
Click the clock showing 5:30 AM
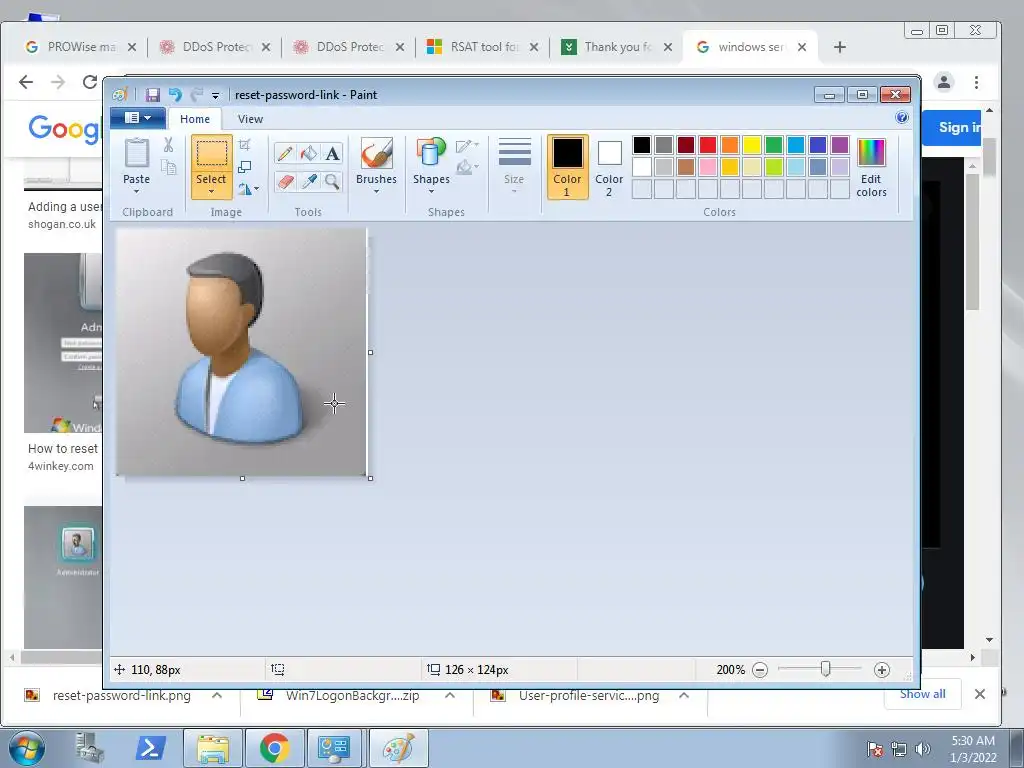tap(973, 741)
